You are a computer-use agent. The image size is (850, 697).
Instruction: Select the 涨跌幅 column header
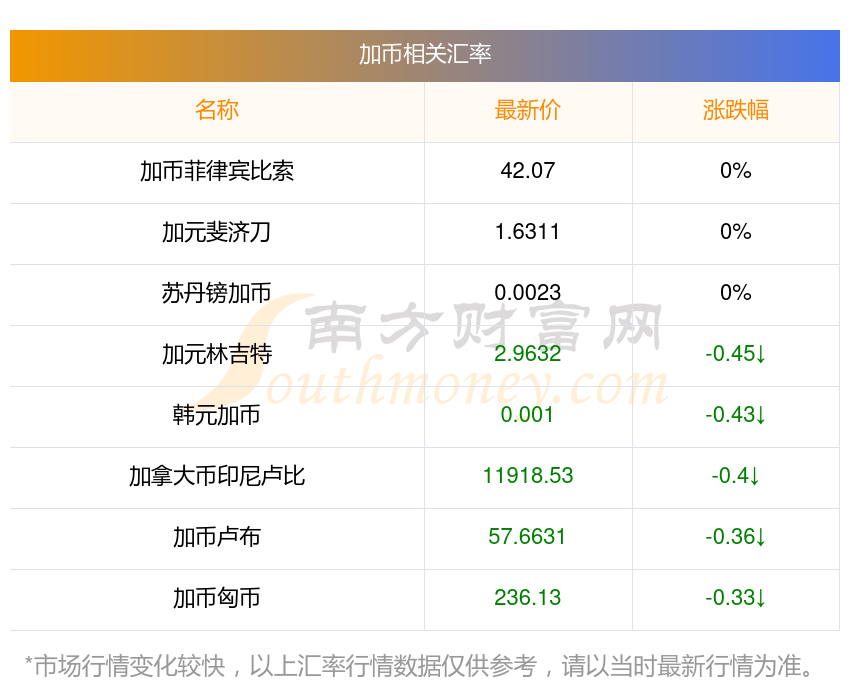(736, 110)
